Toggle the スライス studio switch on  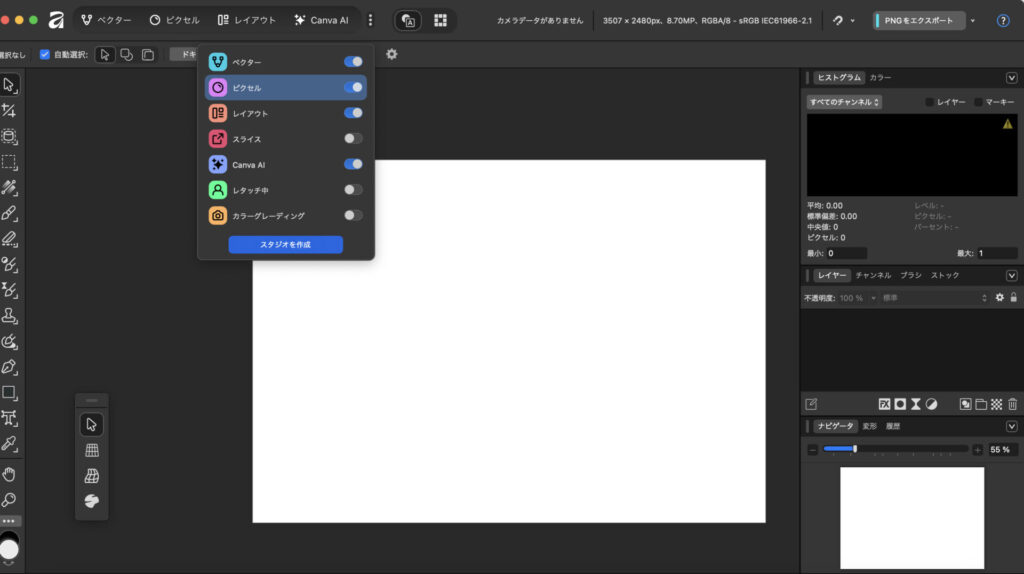[x=353, y=139]
